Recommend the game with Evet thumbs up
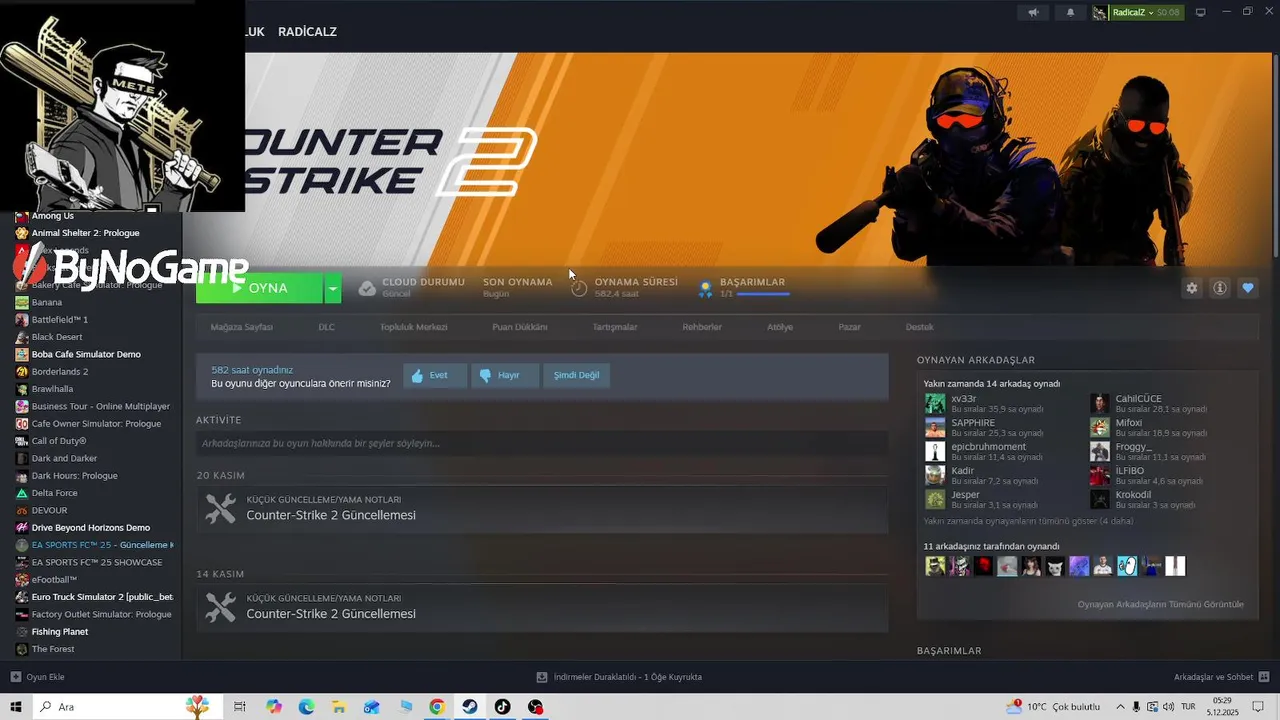 tap(435, 375)
